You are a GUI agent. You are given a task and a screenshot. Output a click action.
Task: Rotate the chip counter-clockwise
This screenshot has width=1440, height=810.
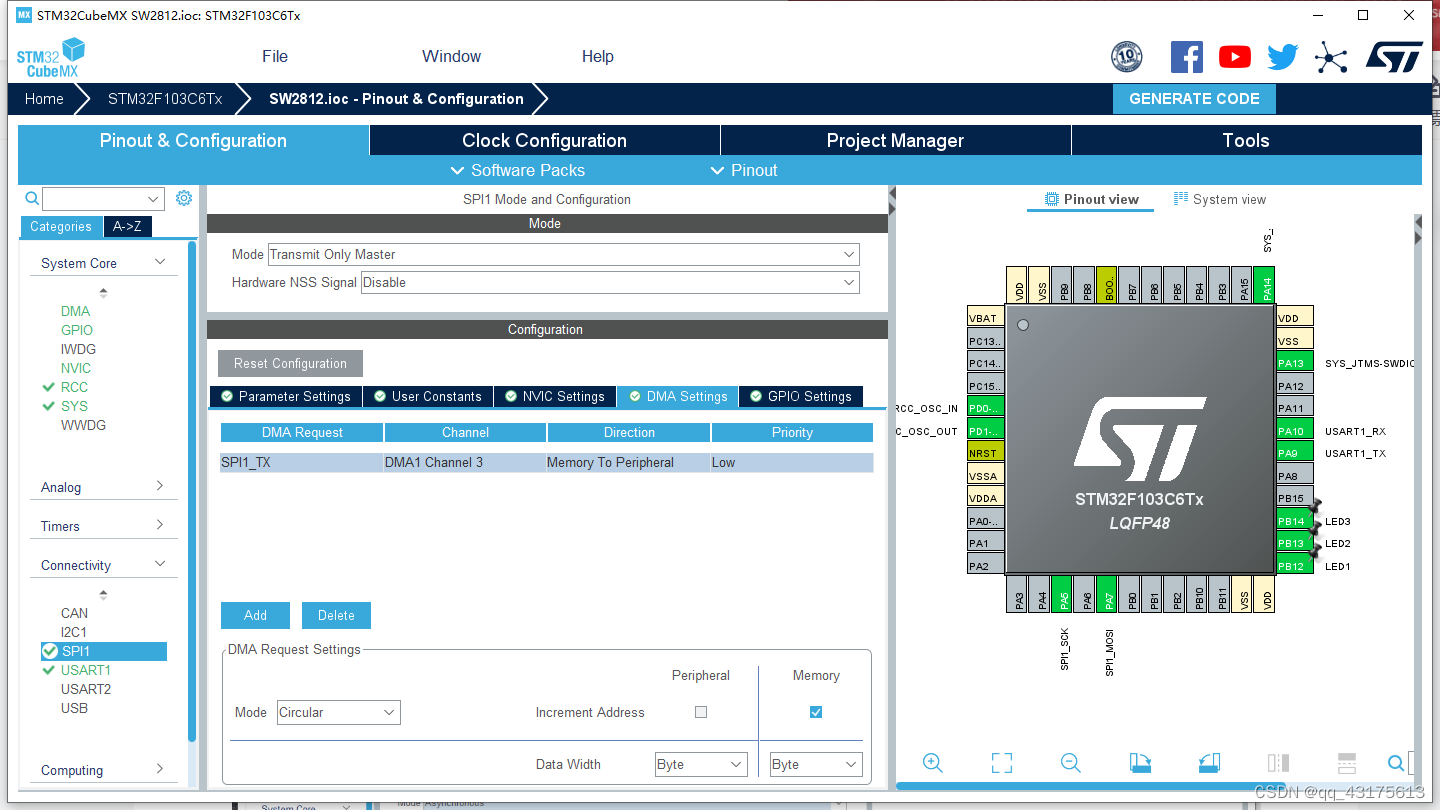point(1209,763)
